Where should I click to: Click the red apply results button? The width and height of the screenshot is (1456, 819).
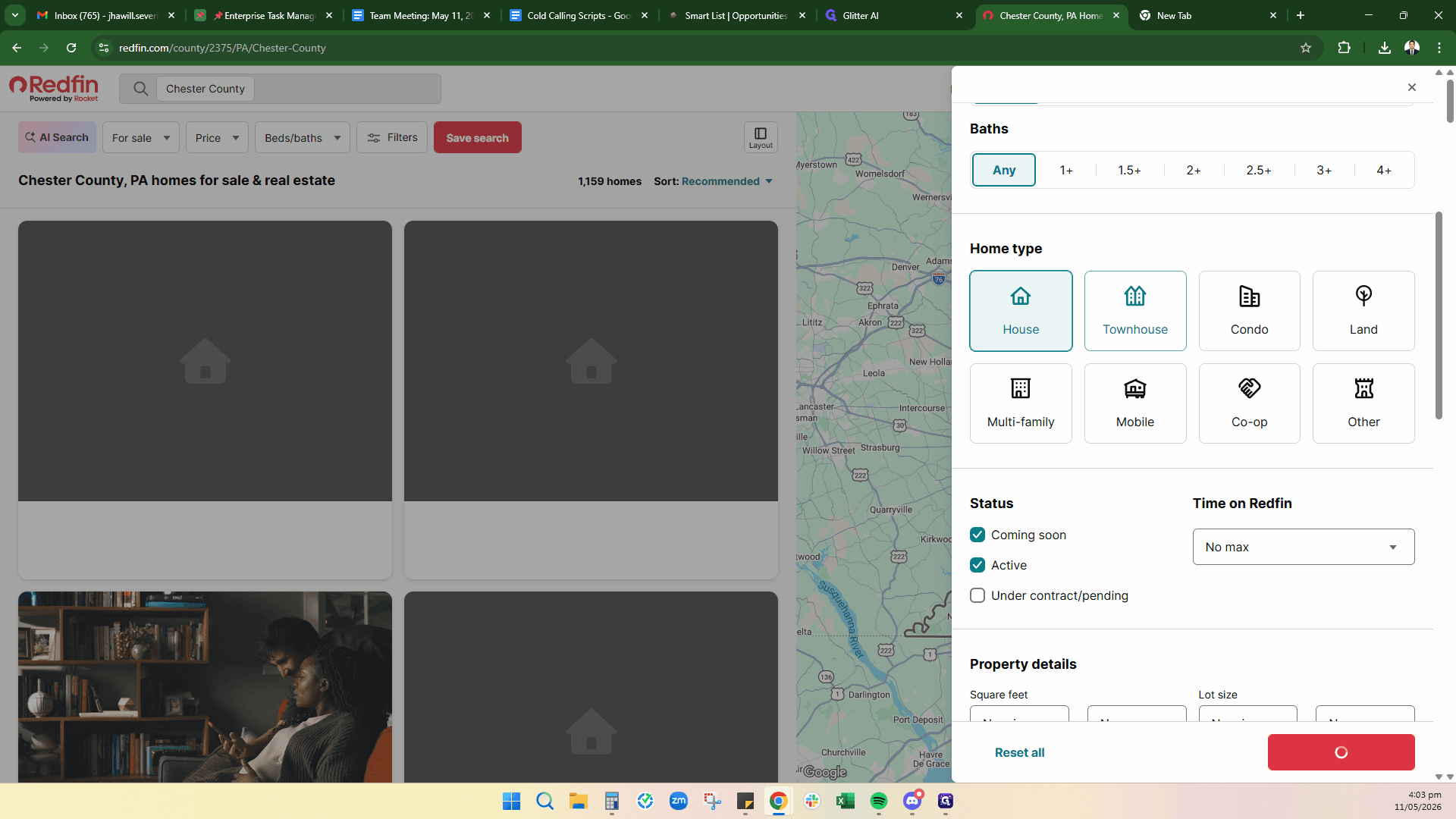coord(1341,752)
